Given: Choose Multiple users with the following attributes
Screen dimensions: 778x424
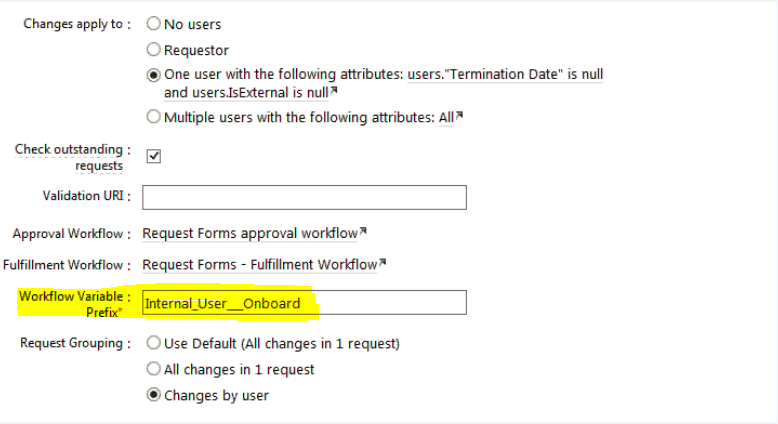Looking at the screenshot, I should click(153, 117).
